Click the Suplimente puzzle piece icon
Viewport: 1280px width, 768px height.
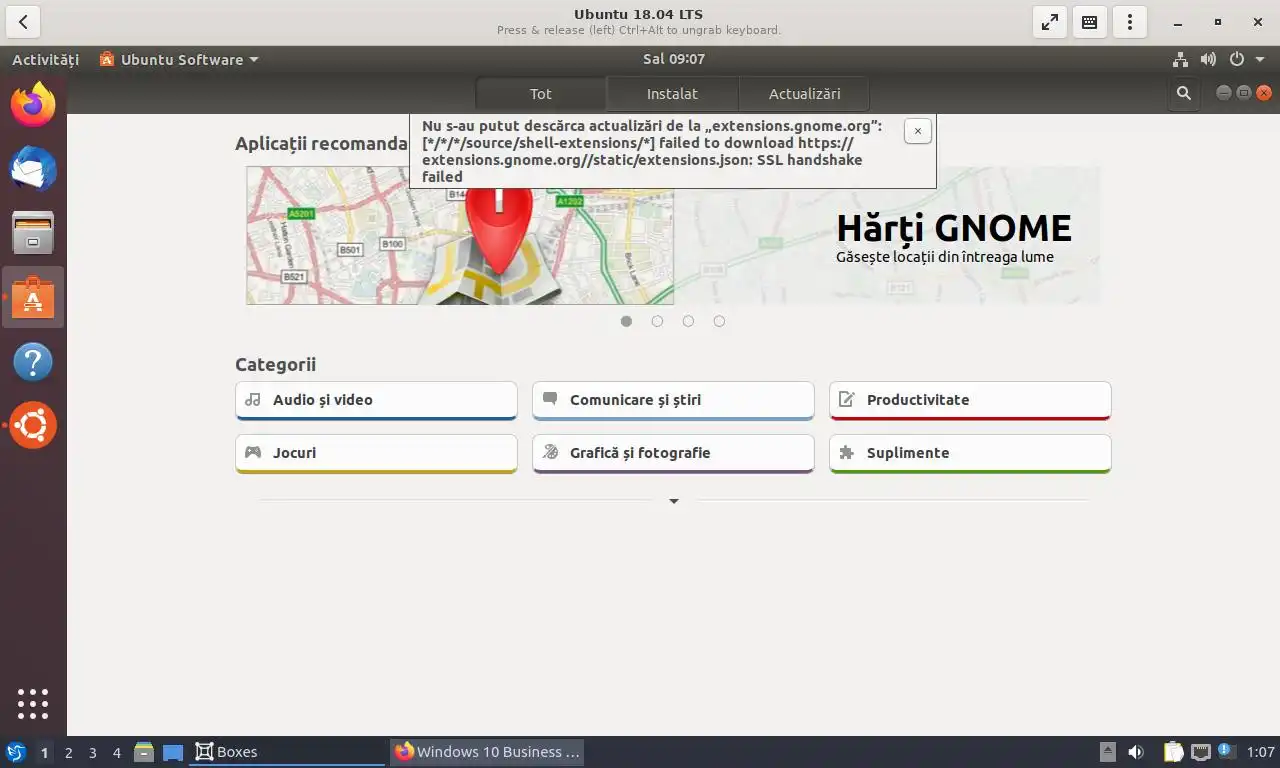[x=847, y=452]
